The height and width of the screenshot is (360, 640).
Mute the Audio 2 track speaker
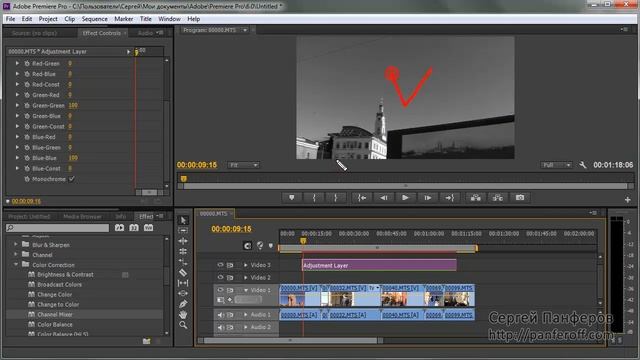(220, 327)
